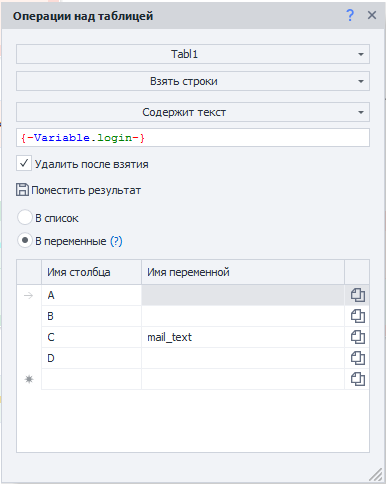The image size is (386, 484).
Task: Click the {-Variable.login-} text field
Action: [193, 138]
